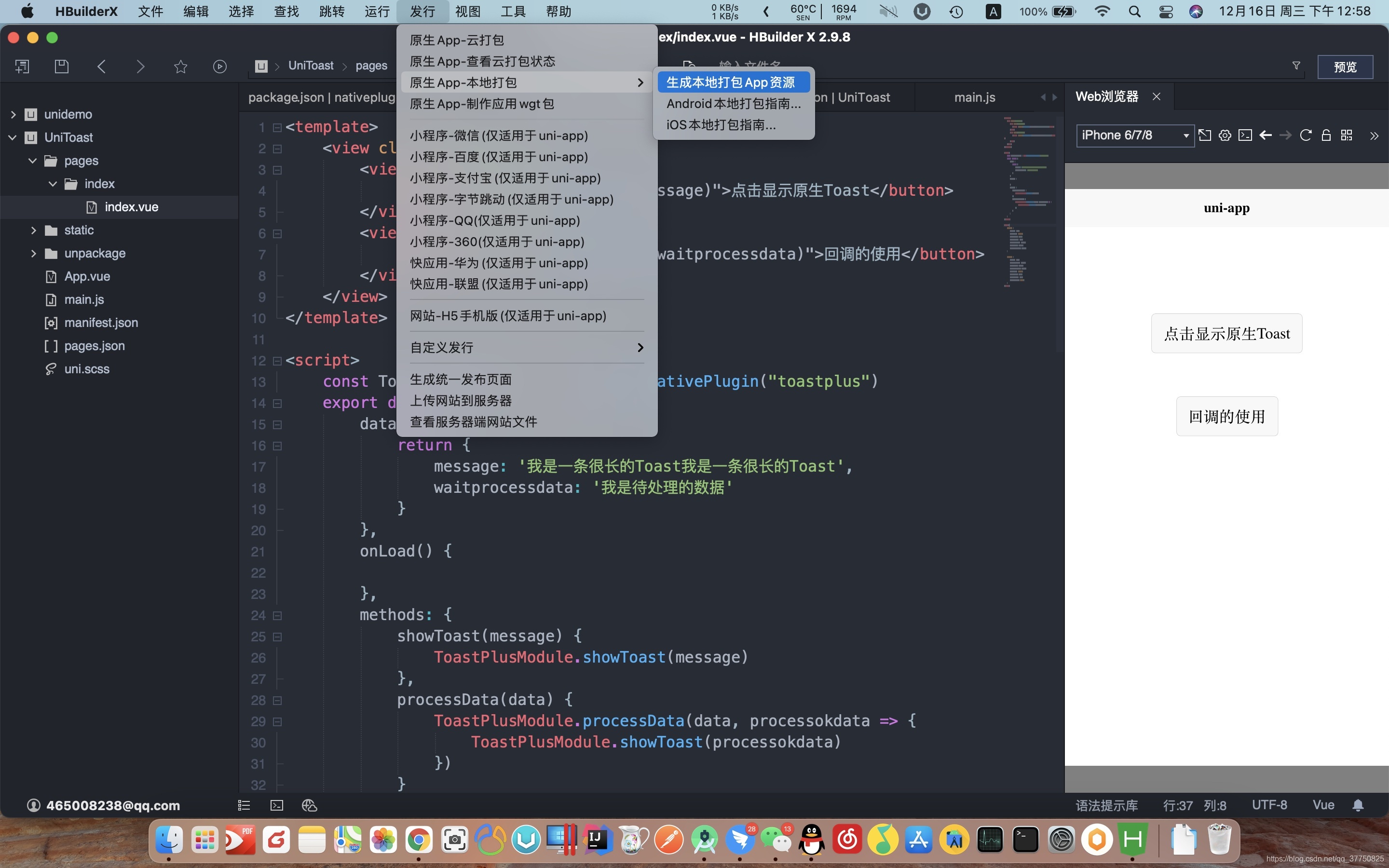The image size is (1389, 868).
Task: Toggle the lock icon in browser toolbar
Action: (1326, 136)
